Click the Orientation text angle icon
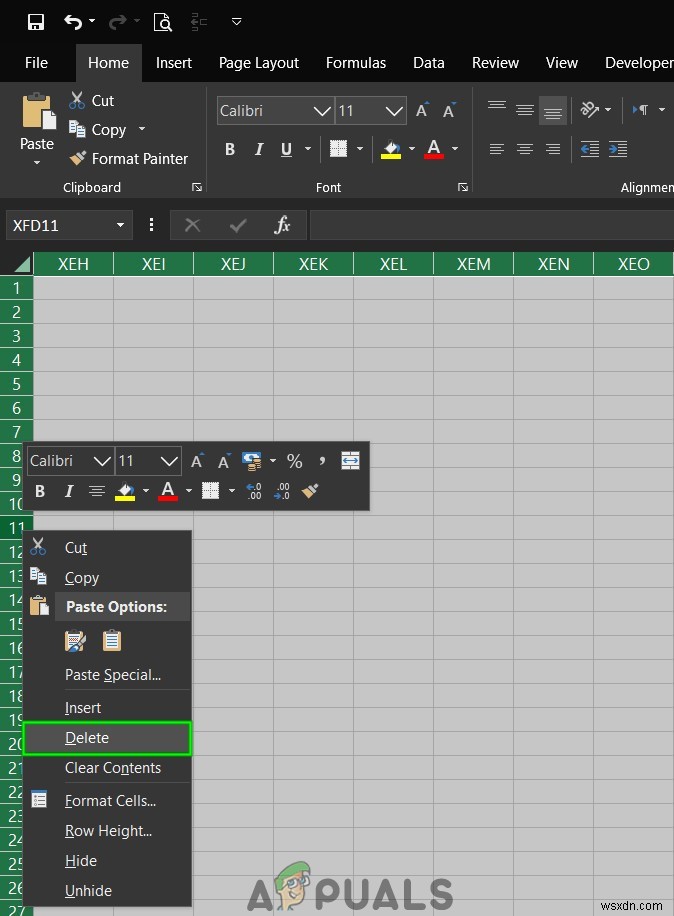Screen dimensions: 674x916 (590, 109)
